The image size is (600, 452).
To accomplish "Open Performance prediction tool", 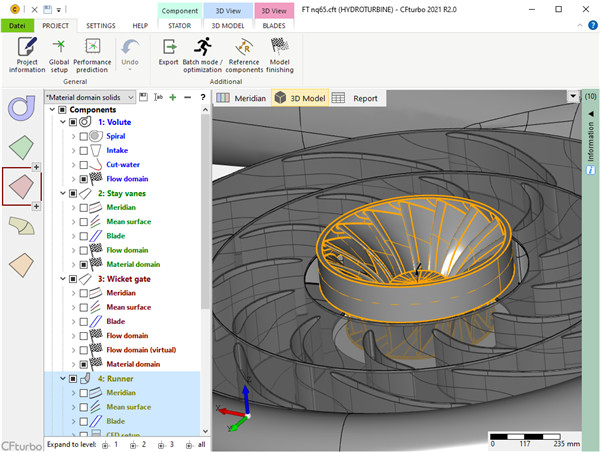I will click(x=92, y=55).
